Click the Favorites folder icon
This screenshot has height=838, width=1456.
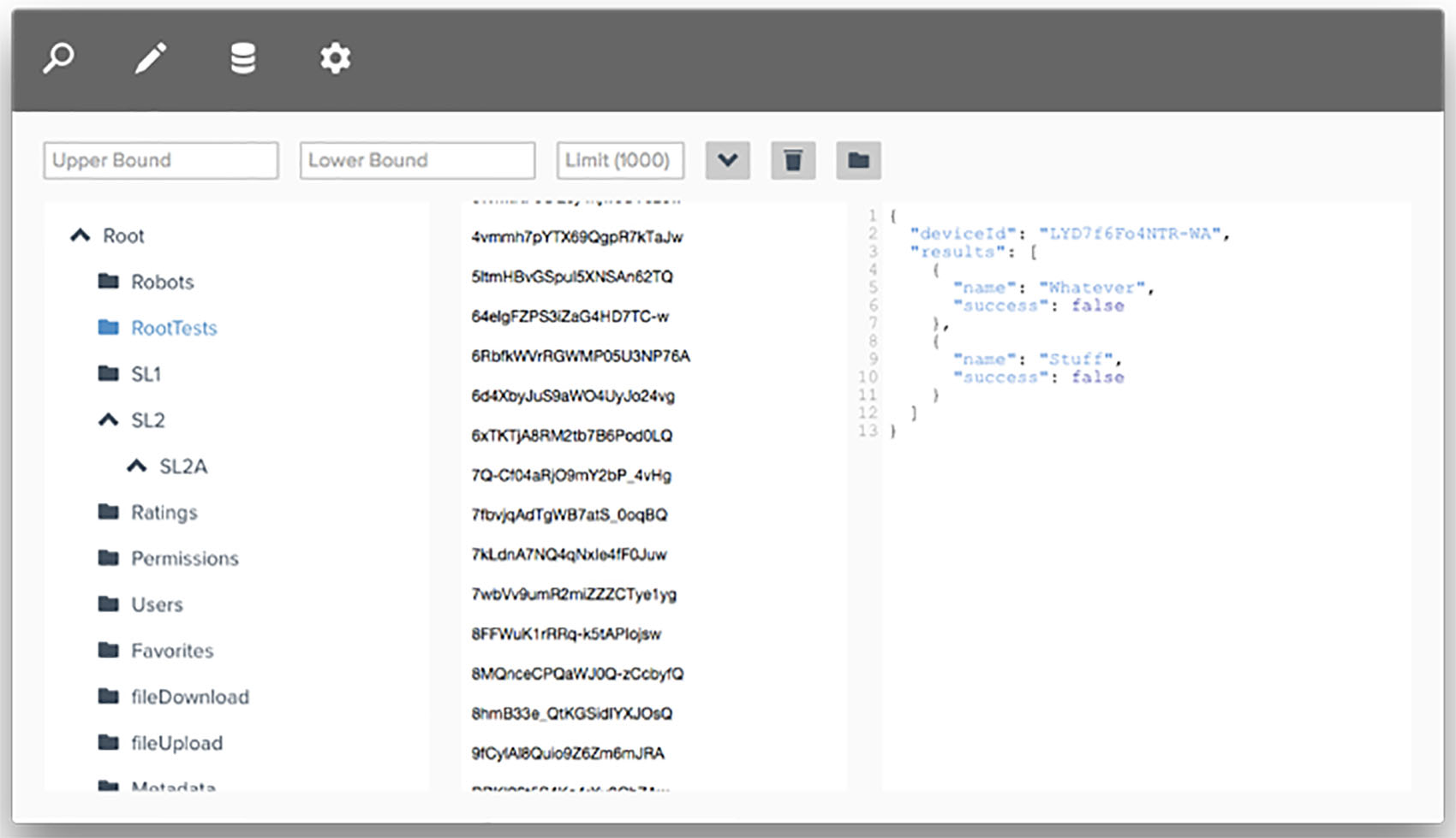(x=108, y=651)
